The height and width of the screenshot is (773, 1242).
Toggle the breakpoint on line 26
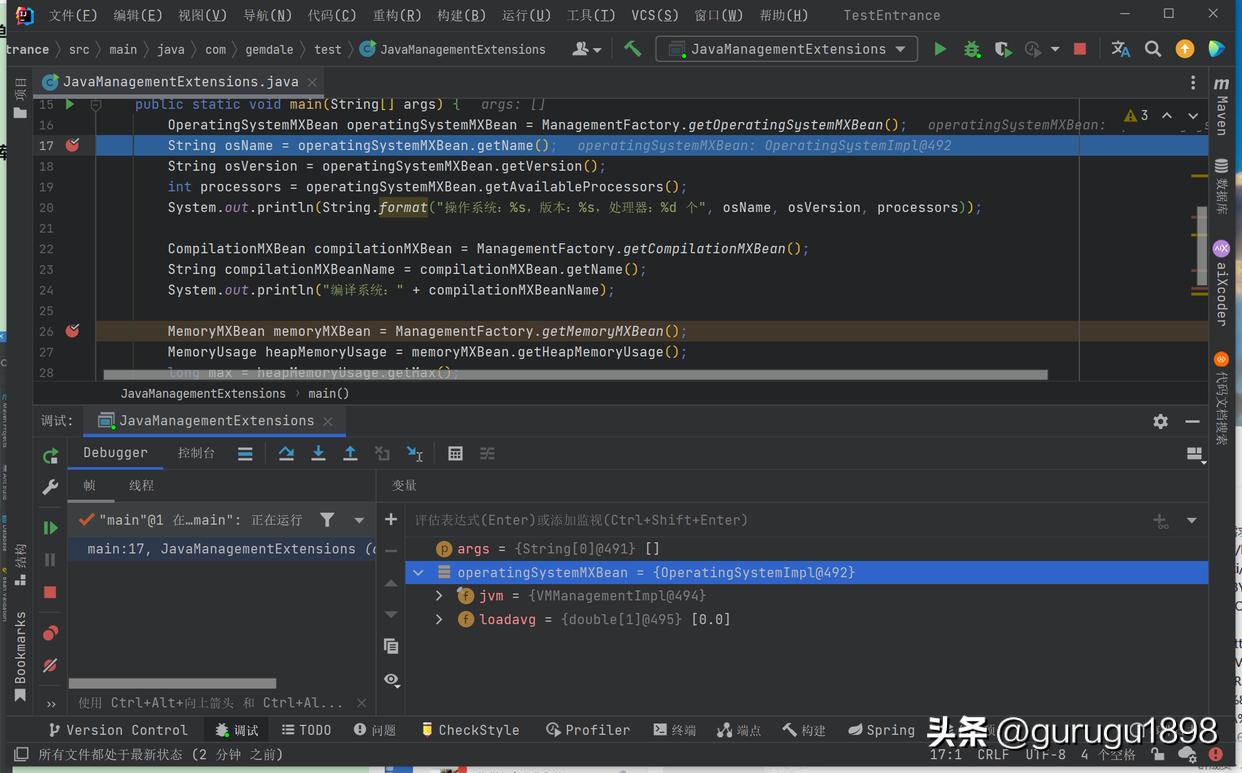click(71, 331)
